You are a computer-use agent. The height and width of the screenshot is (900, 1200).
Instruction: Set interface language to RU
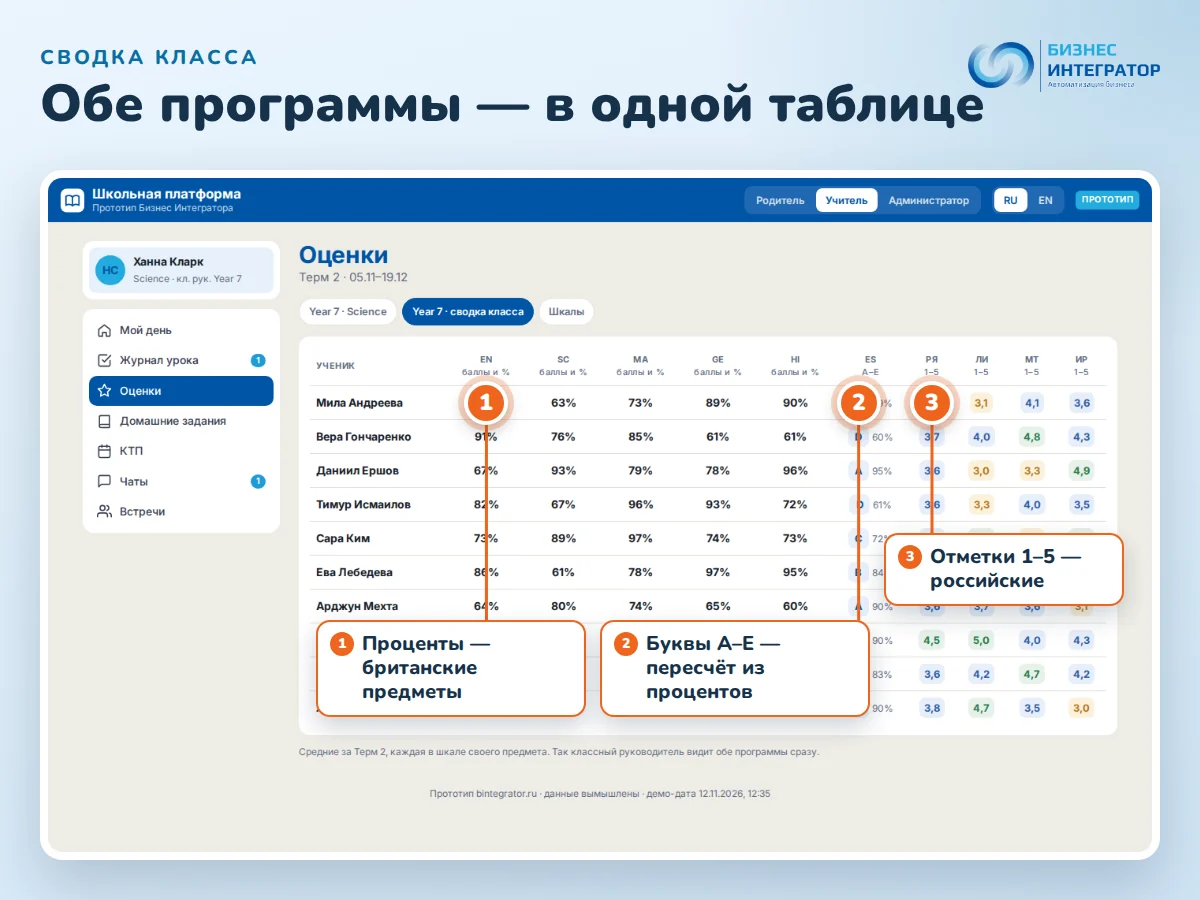(1011, 200)
